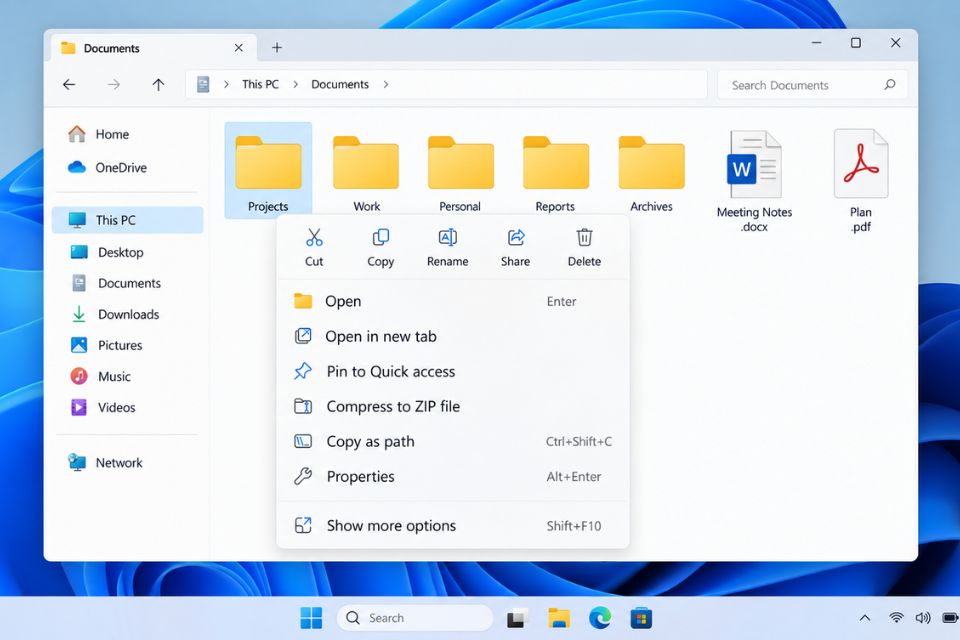Select the Projects folder
The image size is (960, 640).
(268, 171)
